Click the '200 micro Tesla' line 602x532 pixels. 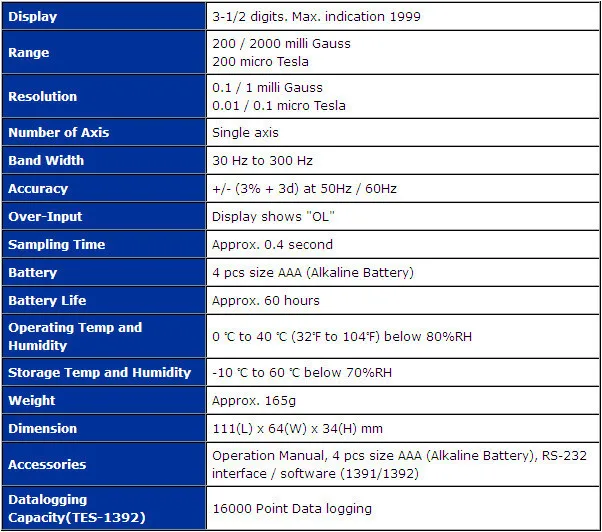pos(260,61)
